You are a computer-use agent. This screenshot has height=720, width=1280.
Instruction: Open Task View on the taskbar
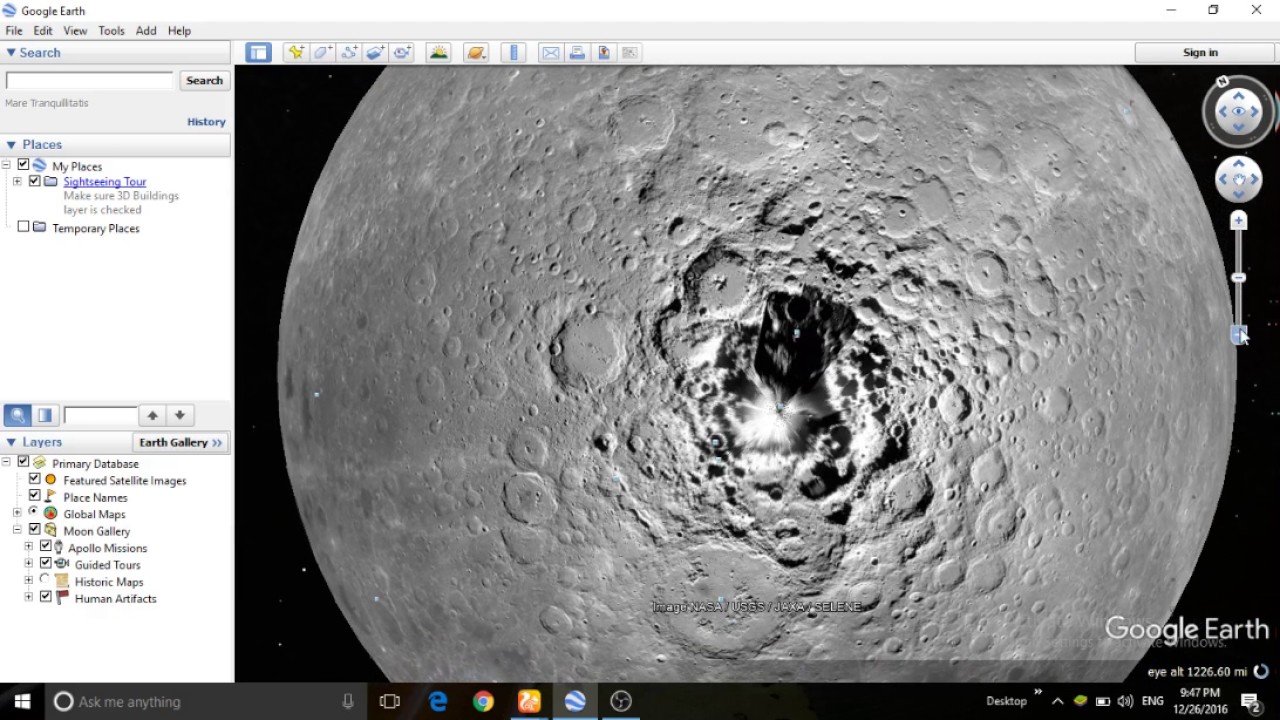pos(390,702)
